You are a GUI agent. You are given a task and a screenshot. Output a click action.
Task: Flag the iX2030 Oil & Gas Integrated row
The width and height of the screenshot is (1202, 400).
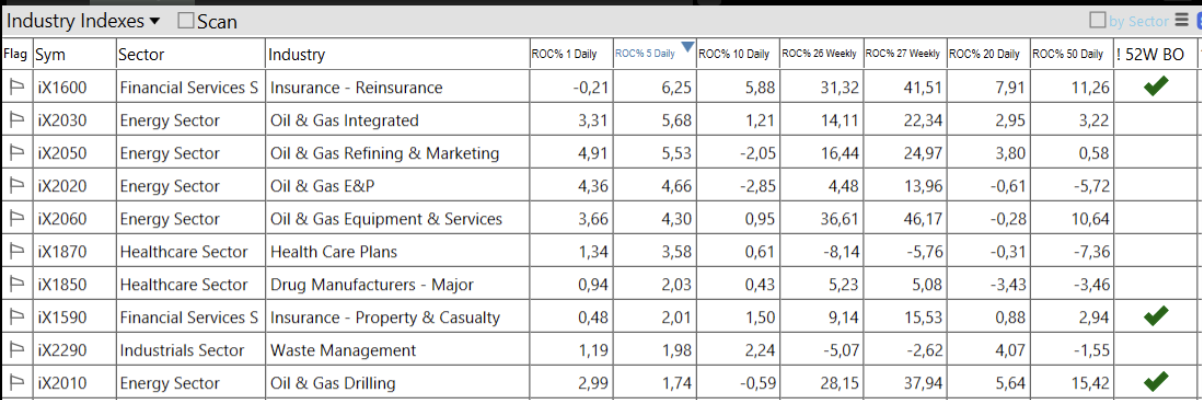tap(16, 121)
